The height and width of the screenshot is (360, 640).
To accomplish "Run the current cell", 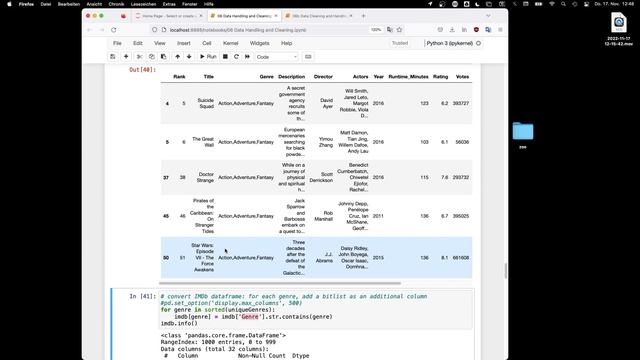I will click(x=208, y=57).
